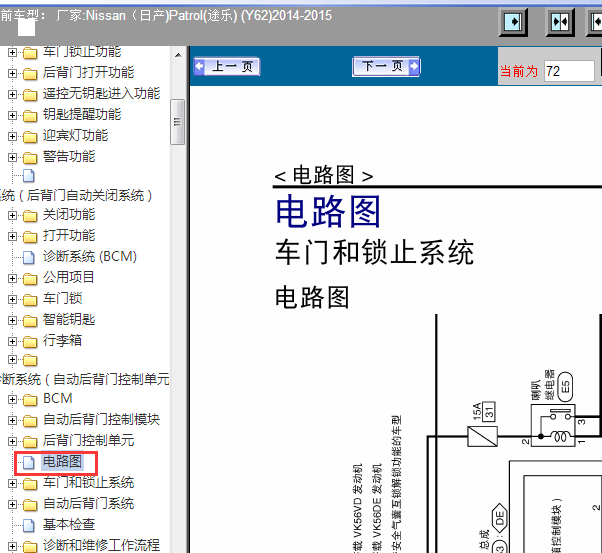This screenshot has height=553, width=602.
Task: Select the 基本检查 tree entry
Action: pos(69,525)
